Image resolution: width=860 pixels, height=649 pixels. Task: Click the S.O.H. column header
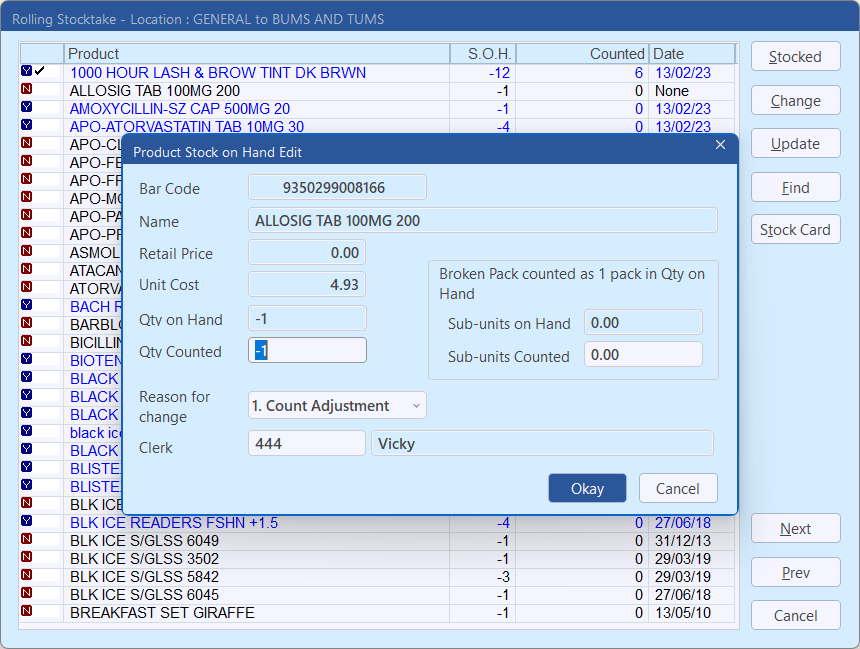(x=482, y=54)
